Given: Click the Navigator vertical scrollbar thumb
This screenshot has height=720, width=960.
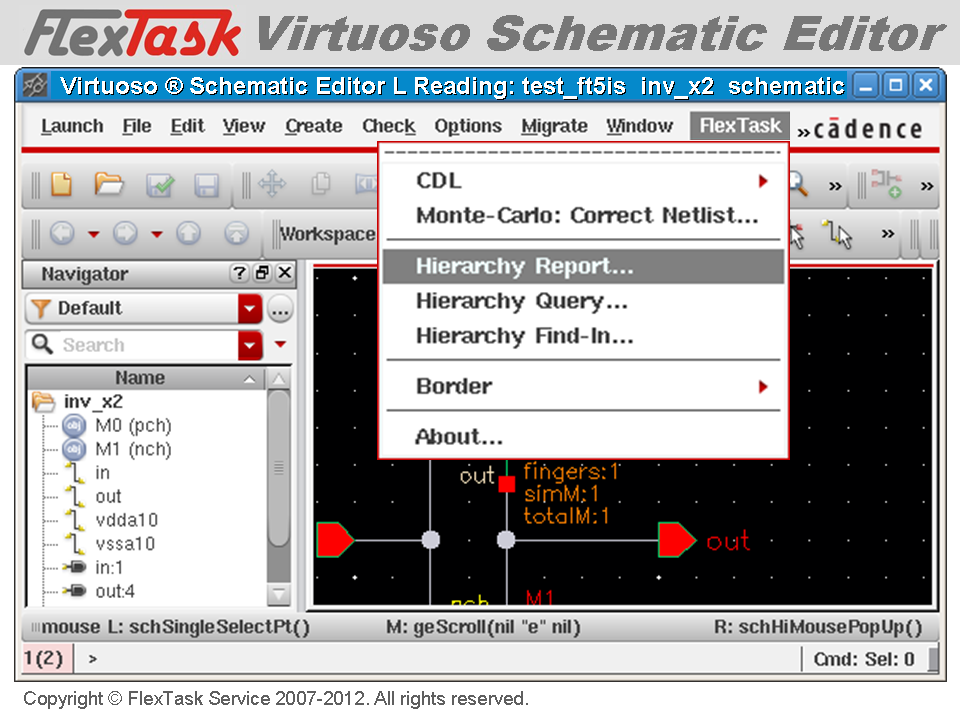Looking at the screenshot, I should coord(279,468).
